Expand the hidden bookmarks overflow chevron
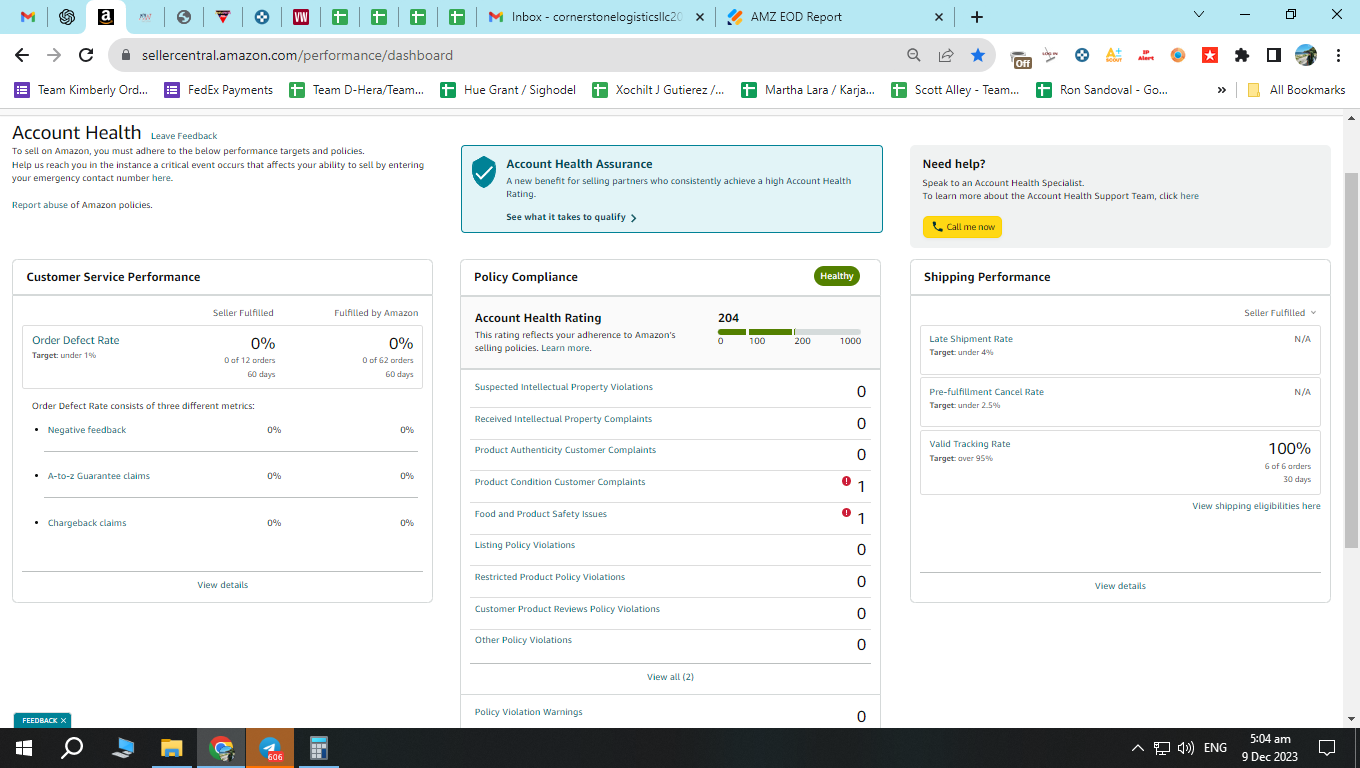This screenshot has width=1360, height=768. 1221,90
